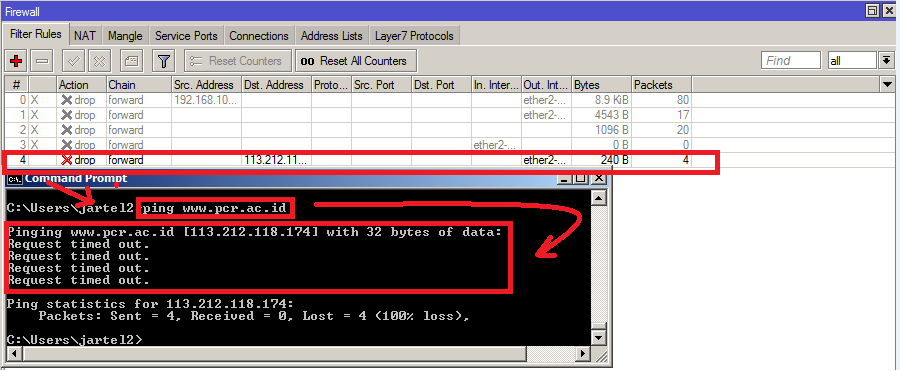Select rule 2 showing 1096 B

[x=348, y=130]
